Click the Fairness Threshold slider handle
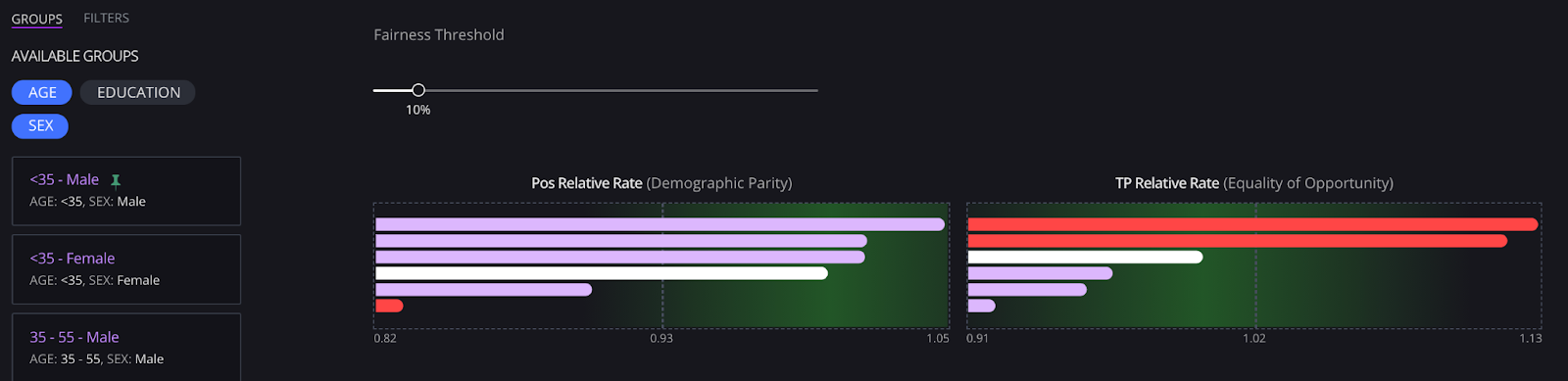The image size is (1568, 381). click(418, 90)
